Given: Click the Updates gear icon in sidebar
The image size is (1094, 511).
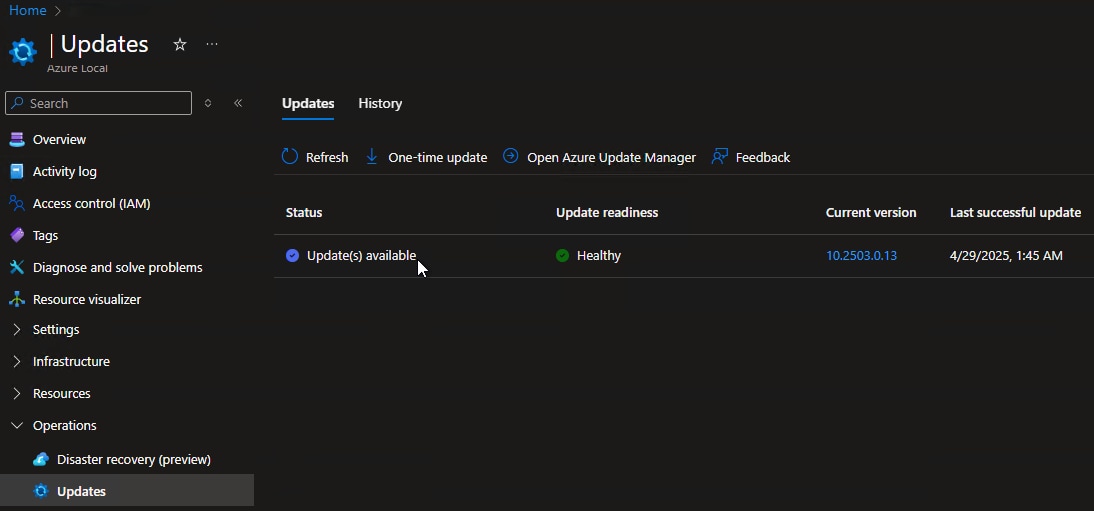Looking at the screenshot, I should click(41, 491).
